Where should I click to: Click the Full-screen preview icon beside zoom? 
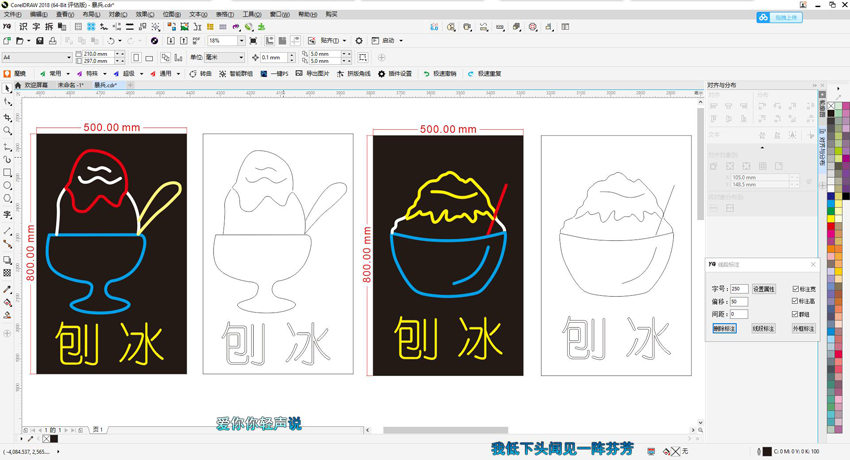click(x=253, y=41)
